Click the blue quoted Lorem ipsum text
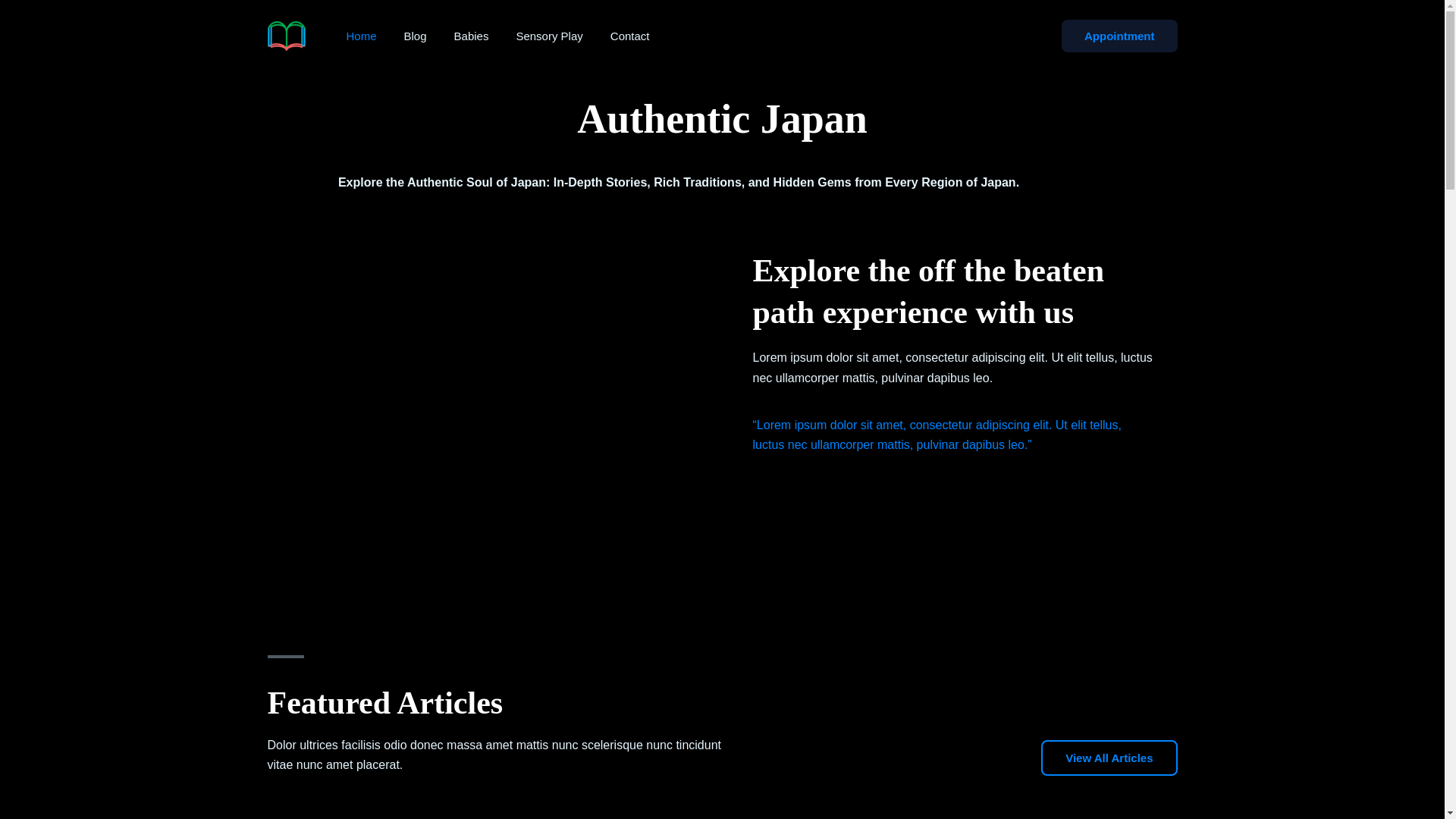The width and height of the screenshot is (1456, 819). (937, 435)
